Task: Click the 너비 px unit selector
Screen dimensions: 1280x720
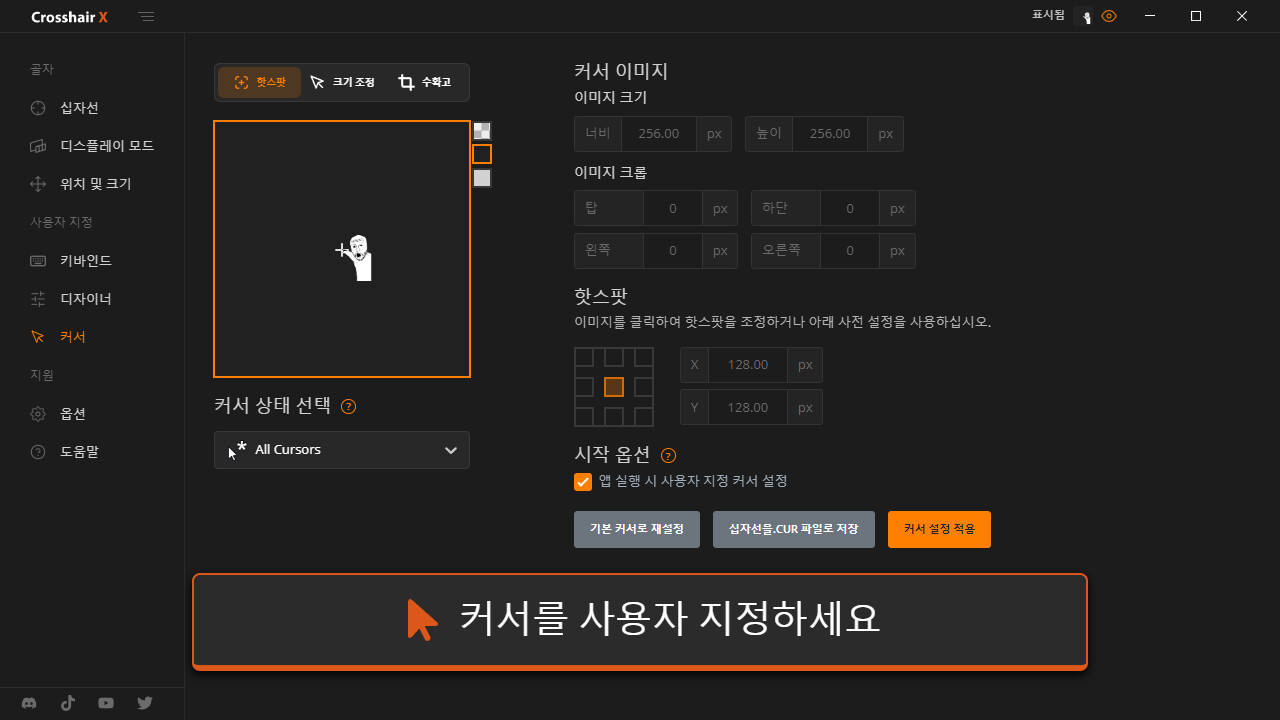Action: click(714, 134)
